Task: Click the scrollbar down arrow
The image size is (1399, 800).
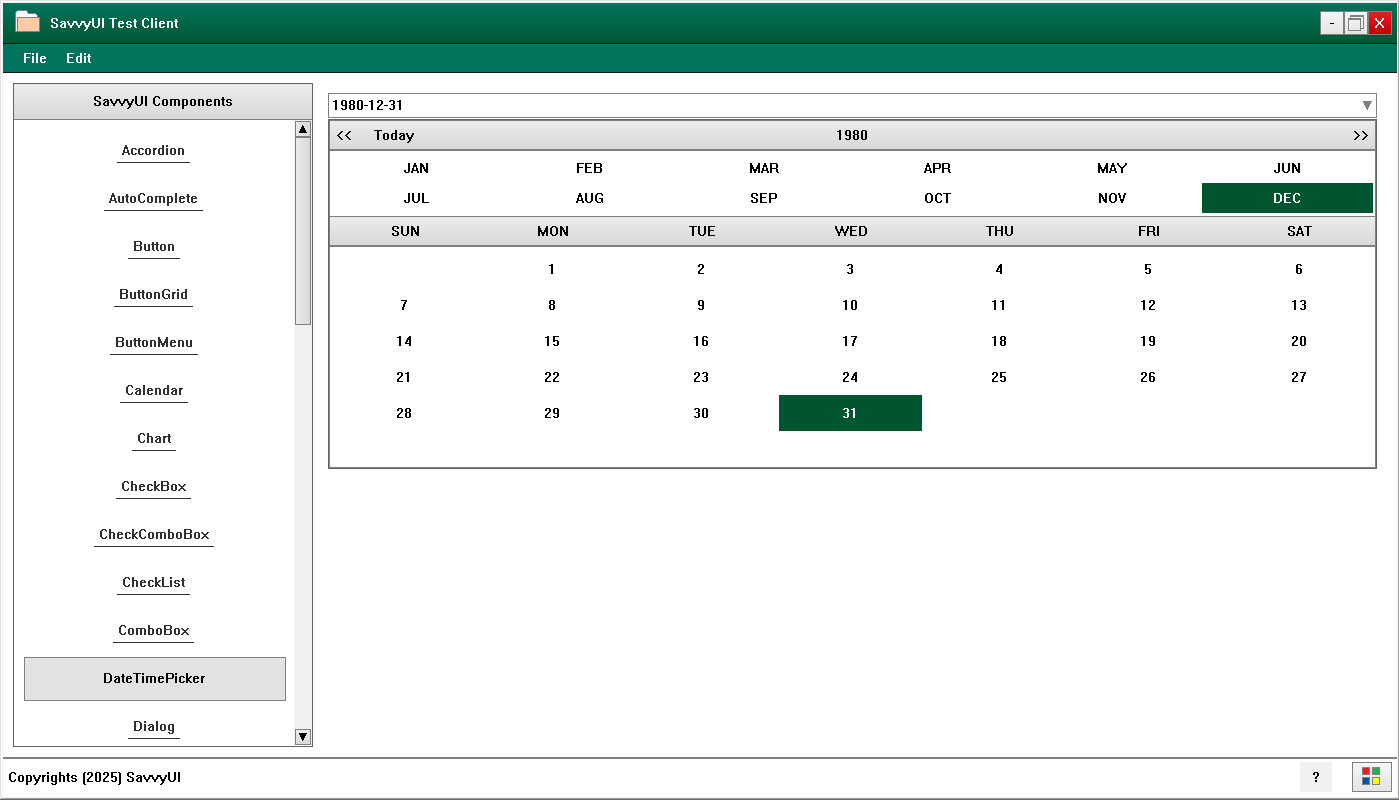Action: coord(303,737)
